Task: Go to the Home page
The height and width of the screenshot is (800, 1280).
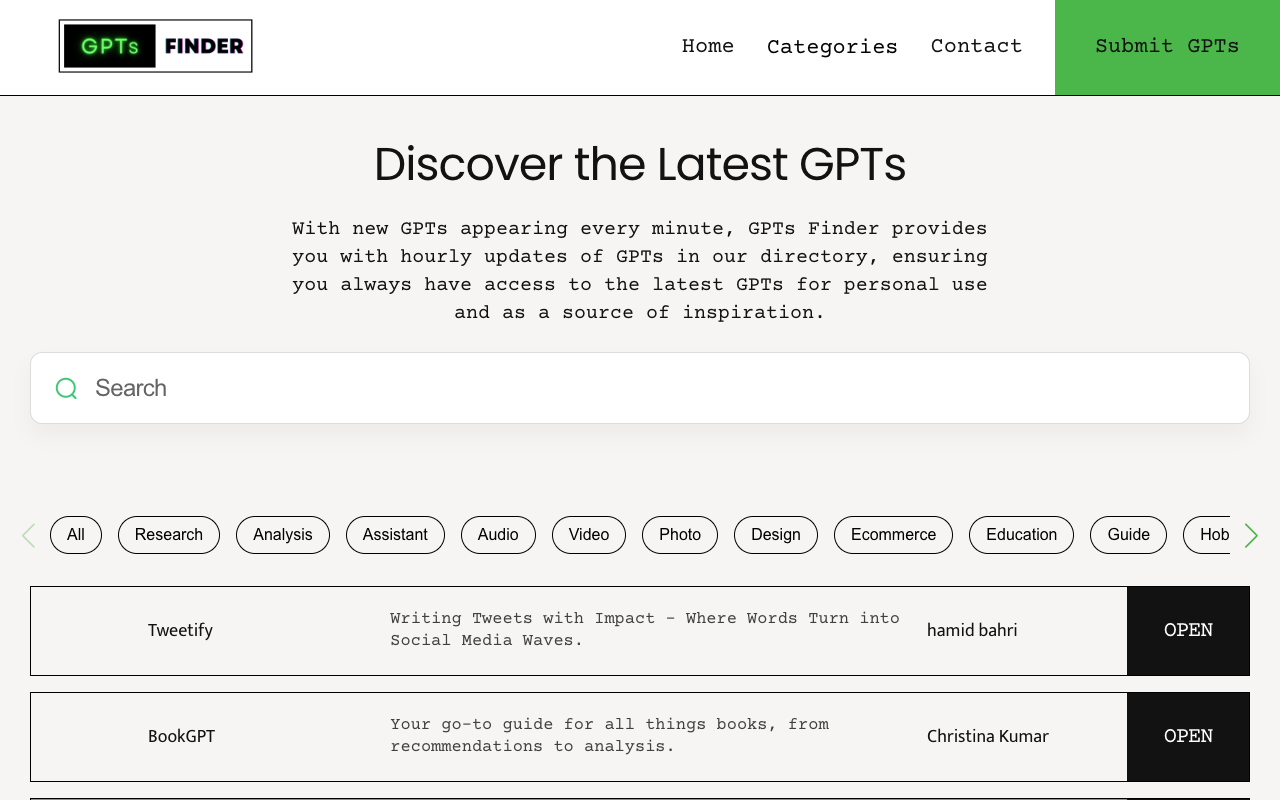Action: pyautogui.click(x=708, y=46)
